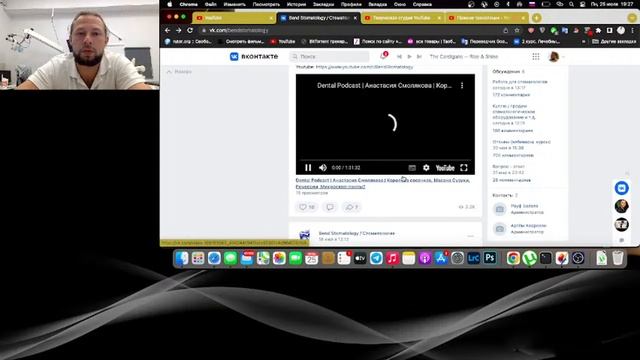Open the 'Другие закладки' bookmarks folder
Viewport: 640px width, 360px height.
coord(614,41)
